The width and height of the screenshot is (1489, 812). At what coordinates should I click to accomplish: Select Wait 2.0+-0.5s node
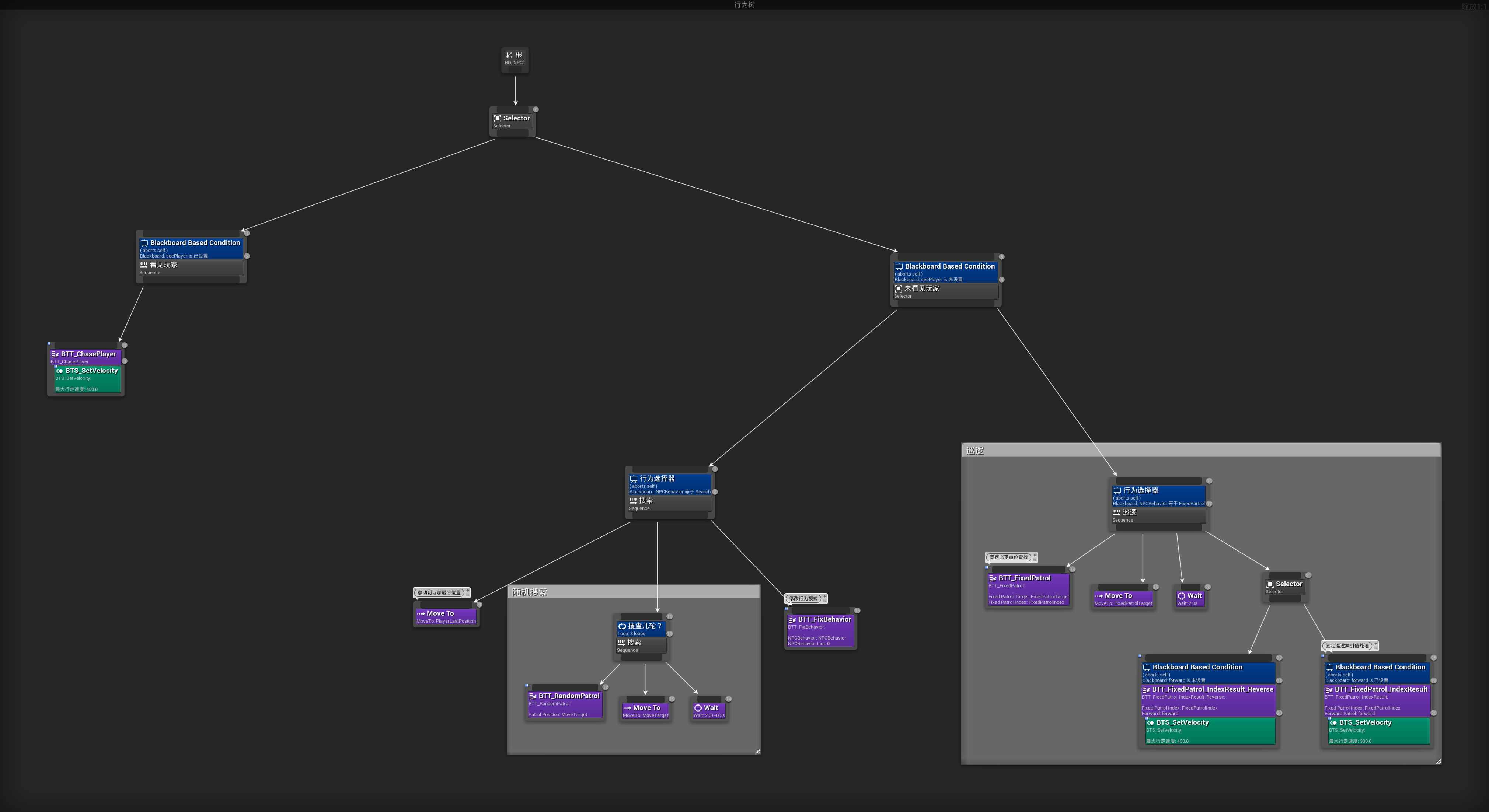709,710
